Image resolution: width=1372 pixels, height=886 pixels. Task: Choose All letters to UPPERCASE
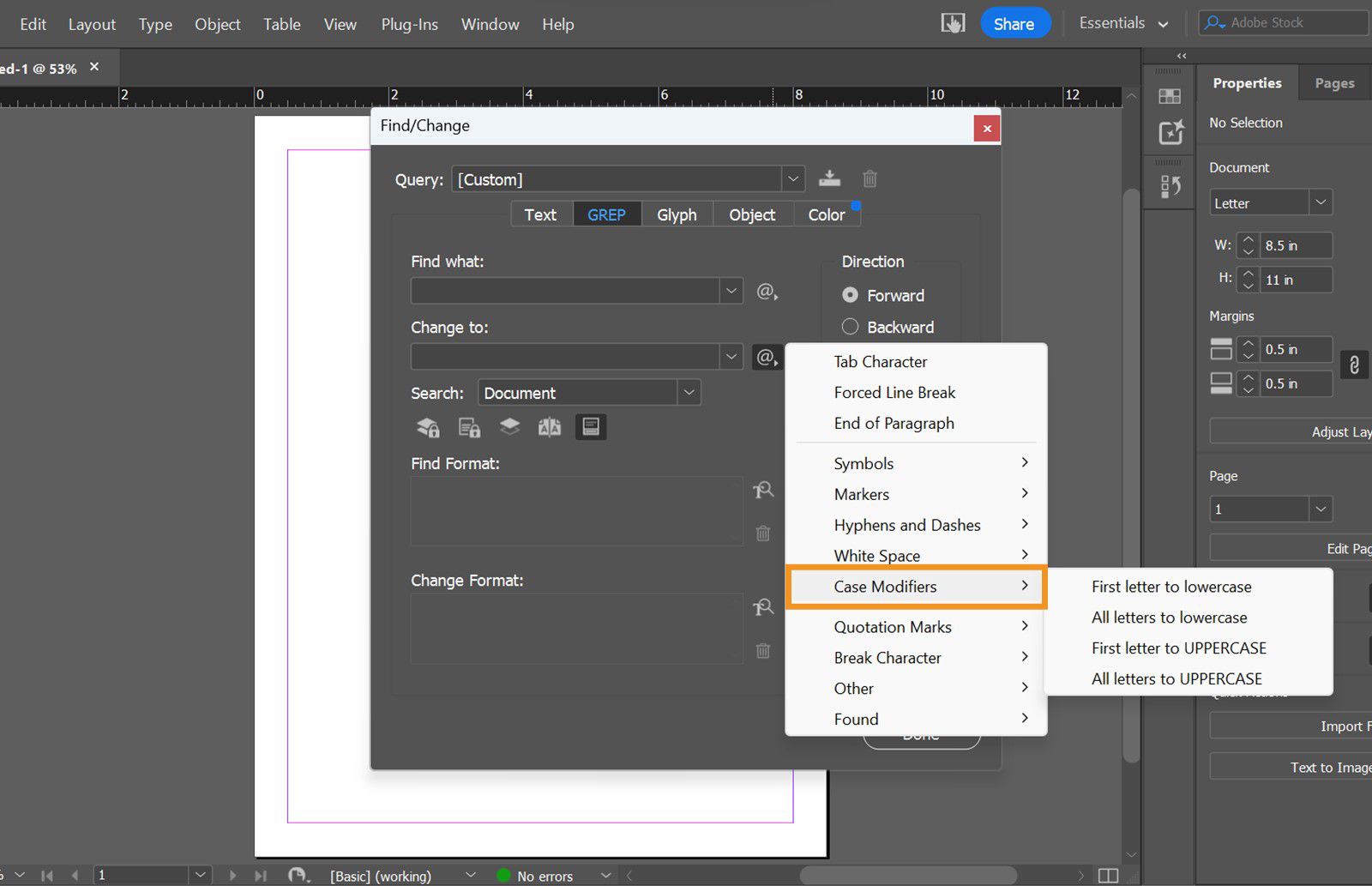click(1176, 678)
